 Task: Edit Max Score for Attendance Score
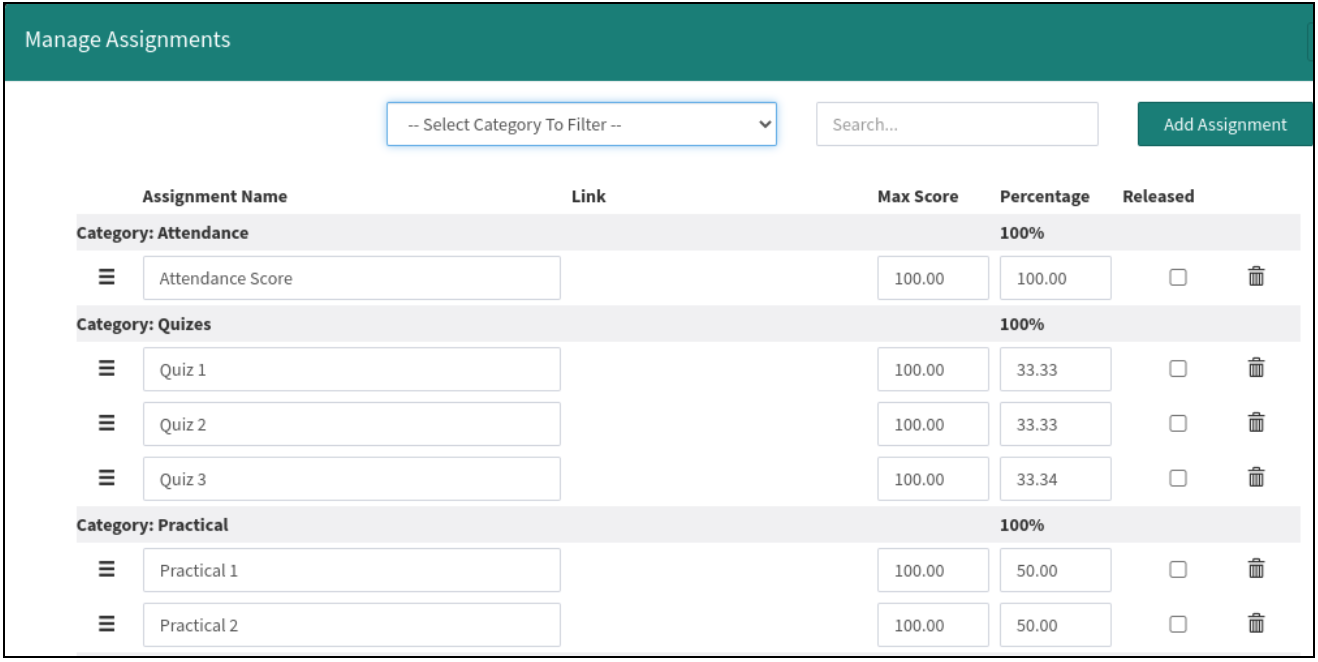pos(933,278)
